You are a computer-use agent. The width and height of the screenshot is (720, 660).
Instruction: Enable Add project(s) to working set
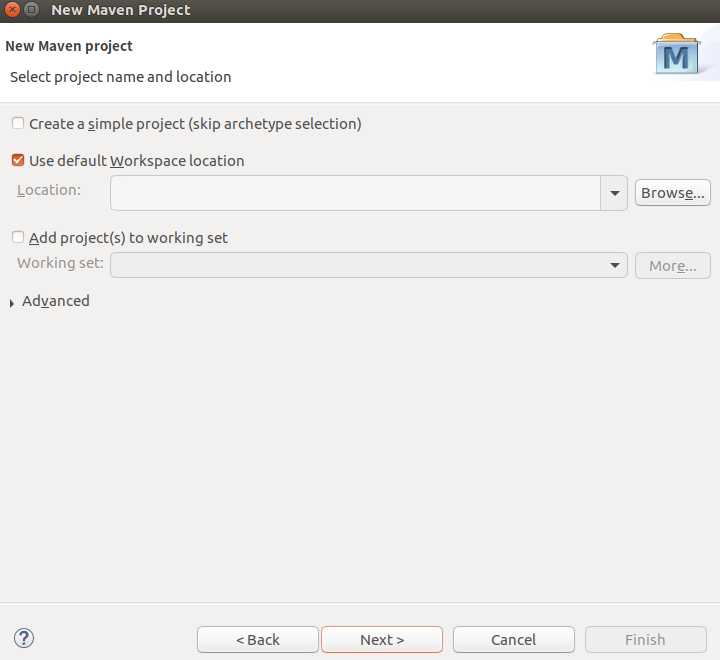pyautogui.click(x=18, y=237)
